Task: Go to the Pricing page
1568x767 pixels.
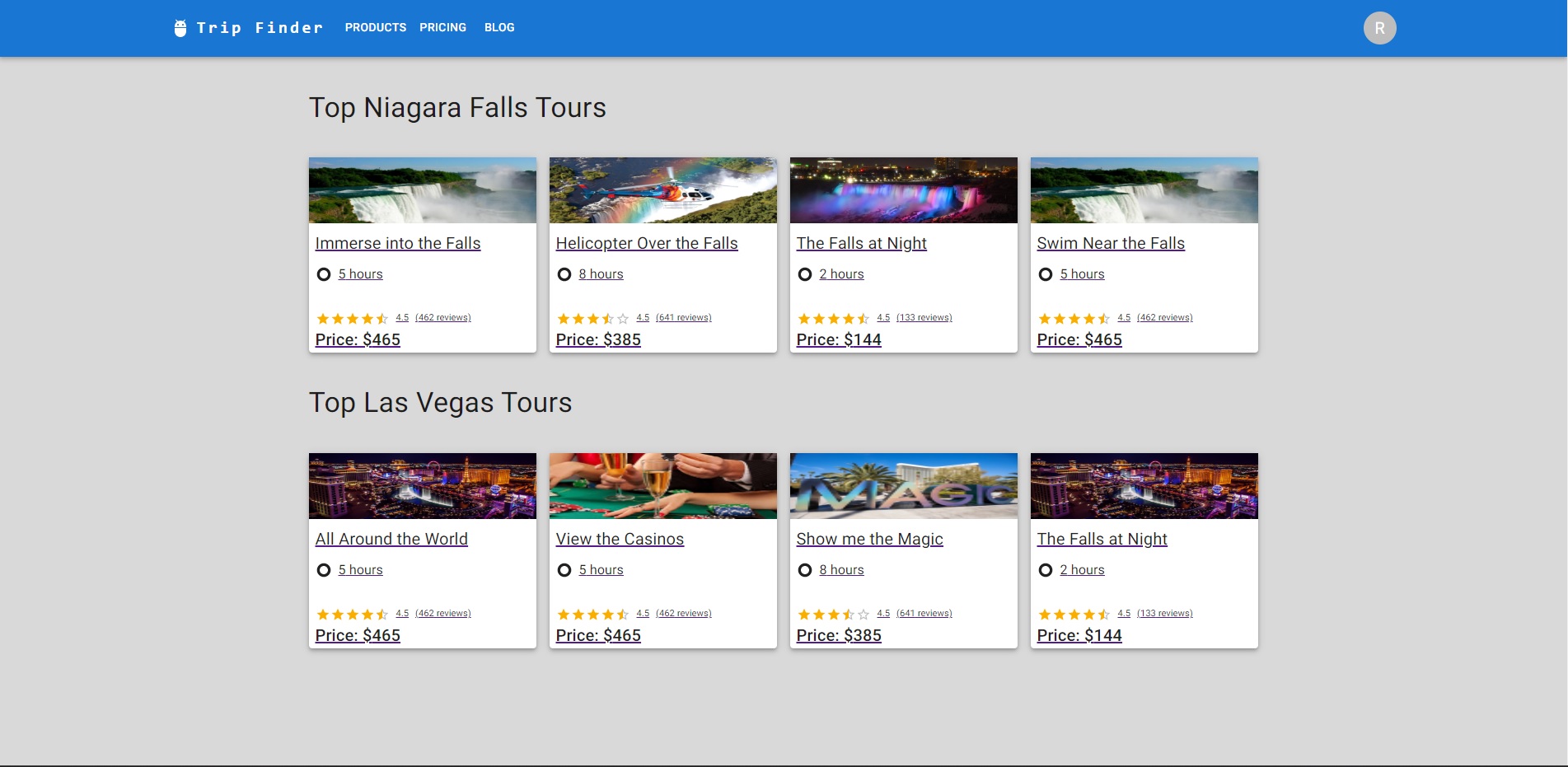Action: (442, 28)
